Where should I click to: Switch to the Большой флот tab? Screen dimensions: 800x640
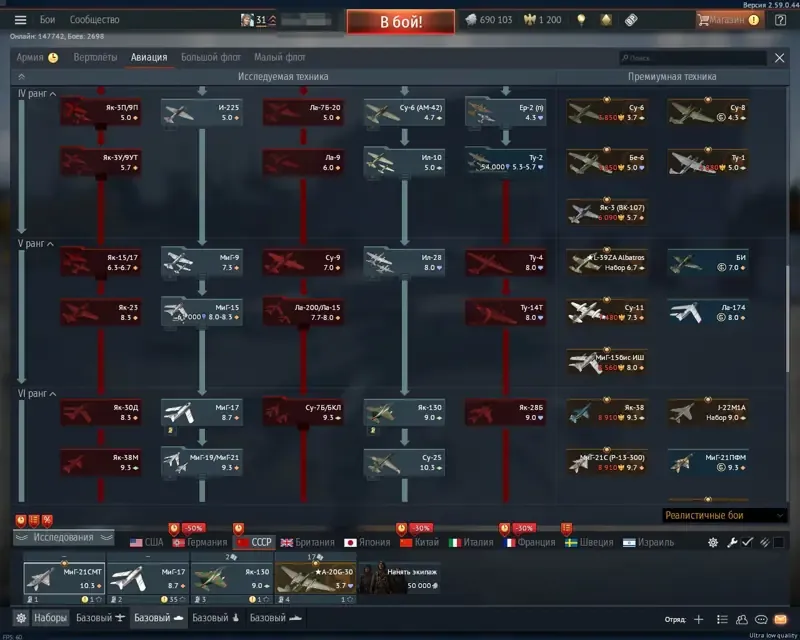[211, 57]
